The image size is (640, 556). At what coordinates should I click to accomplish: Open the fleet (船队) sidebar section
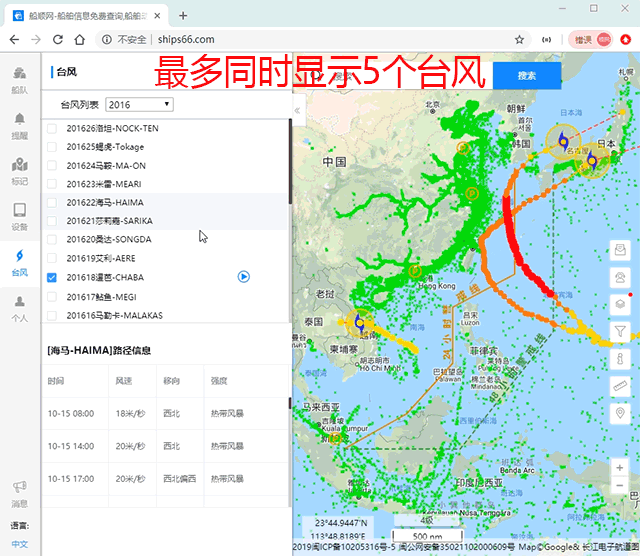tap(20, 80)
